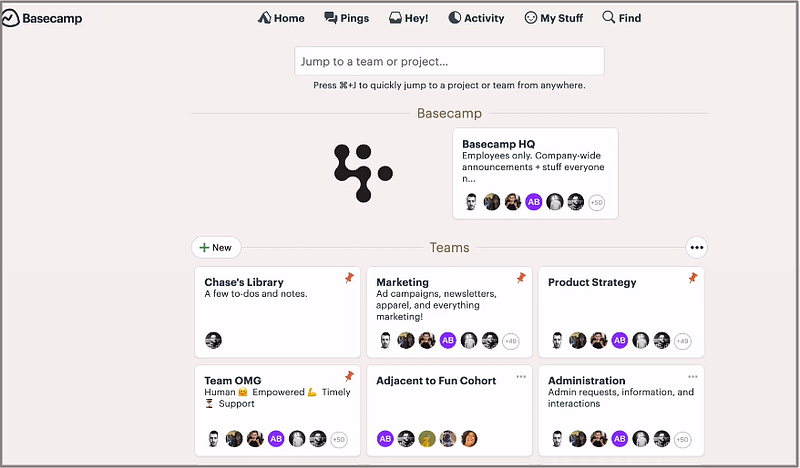This screenshot has height=468, width=800.
Task: Click the New team button
Action: [215, 247]
